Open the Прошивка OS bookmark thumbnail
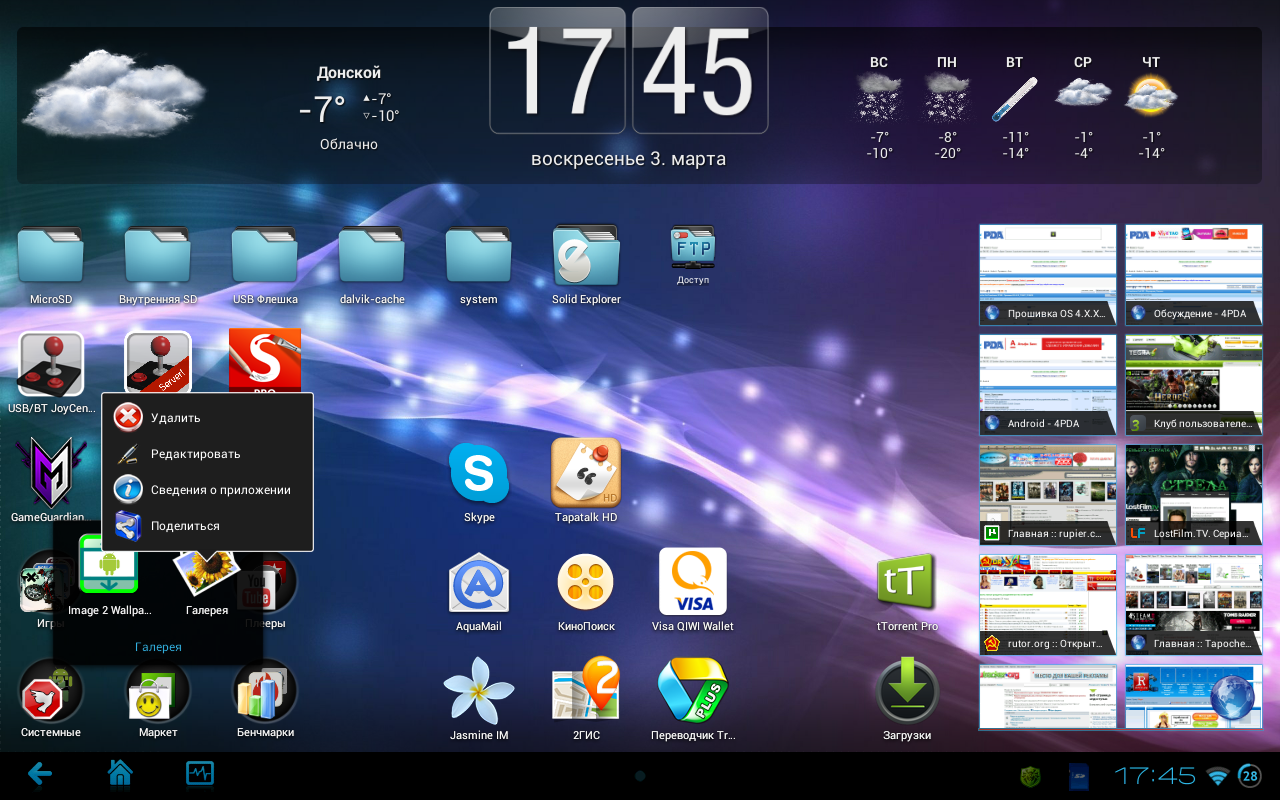The image size is (1280, 800). coord(1047,275)
